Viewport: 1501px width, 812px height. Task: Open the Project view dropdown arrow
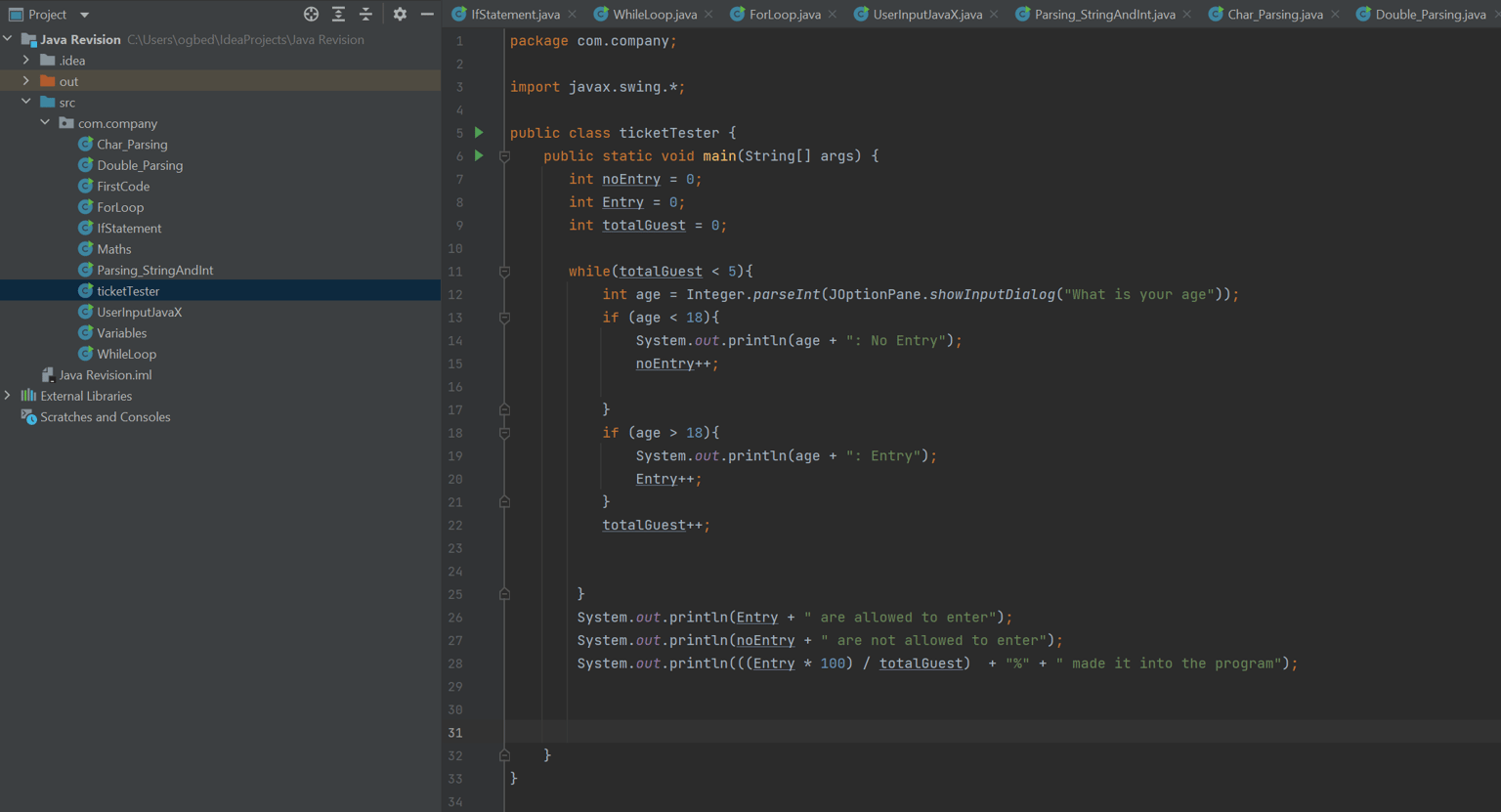84,15
